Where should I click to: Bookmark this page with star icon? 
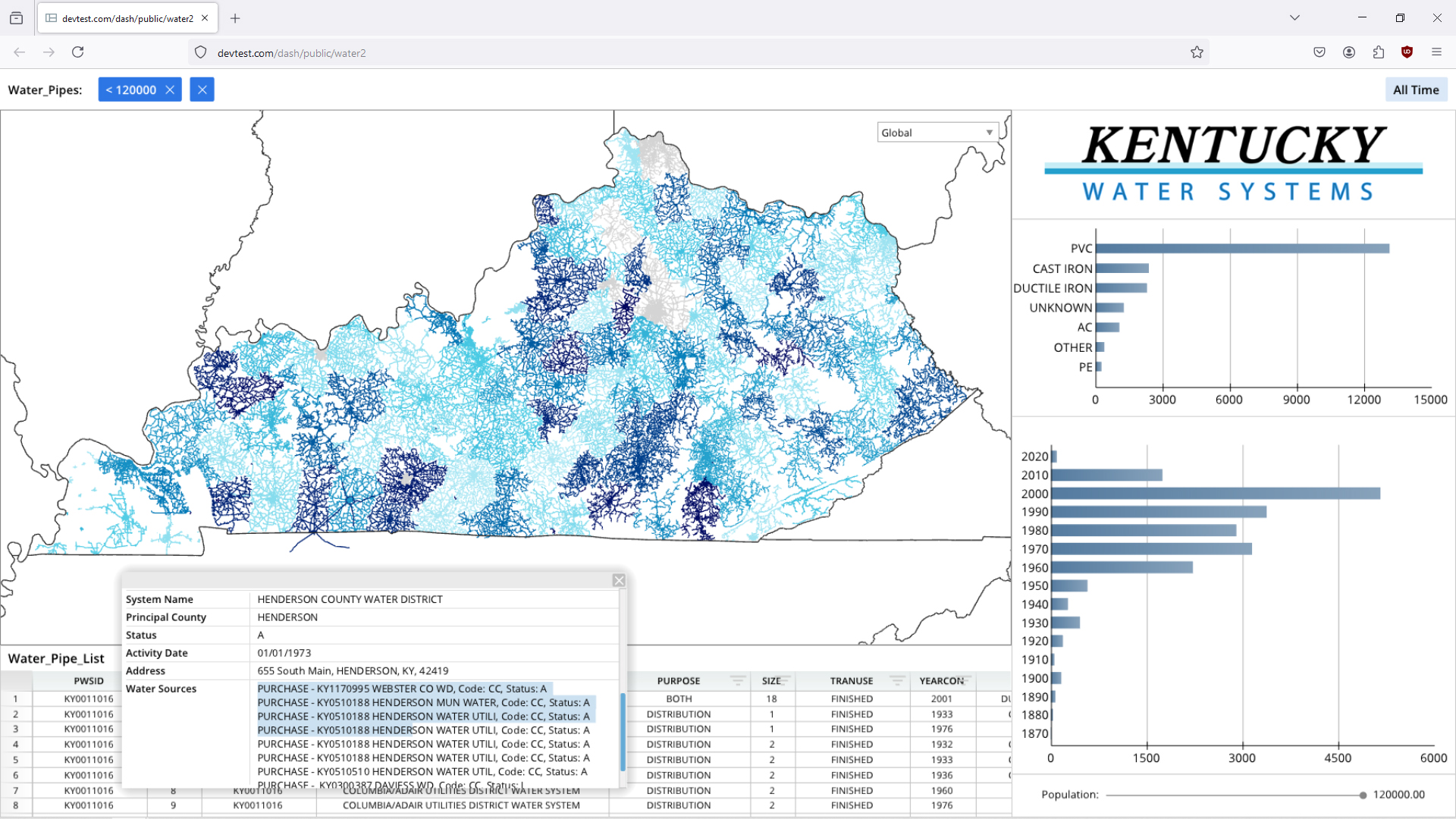(x=1197, y=52)
